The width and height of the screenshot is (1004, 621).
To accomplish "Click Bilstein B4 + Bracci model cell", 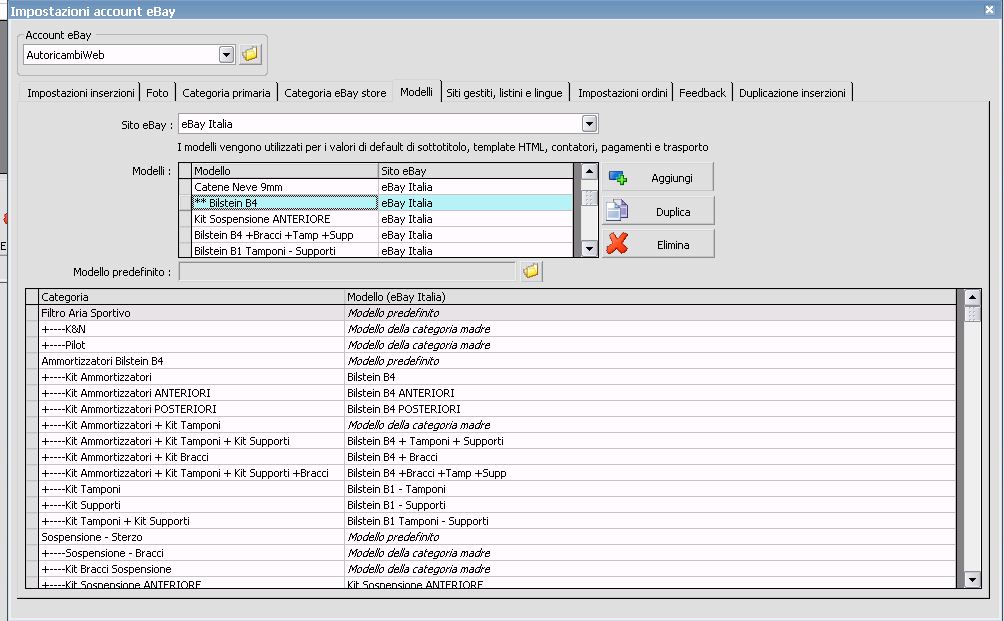I will pyautogui.click(x=649, y=457).
